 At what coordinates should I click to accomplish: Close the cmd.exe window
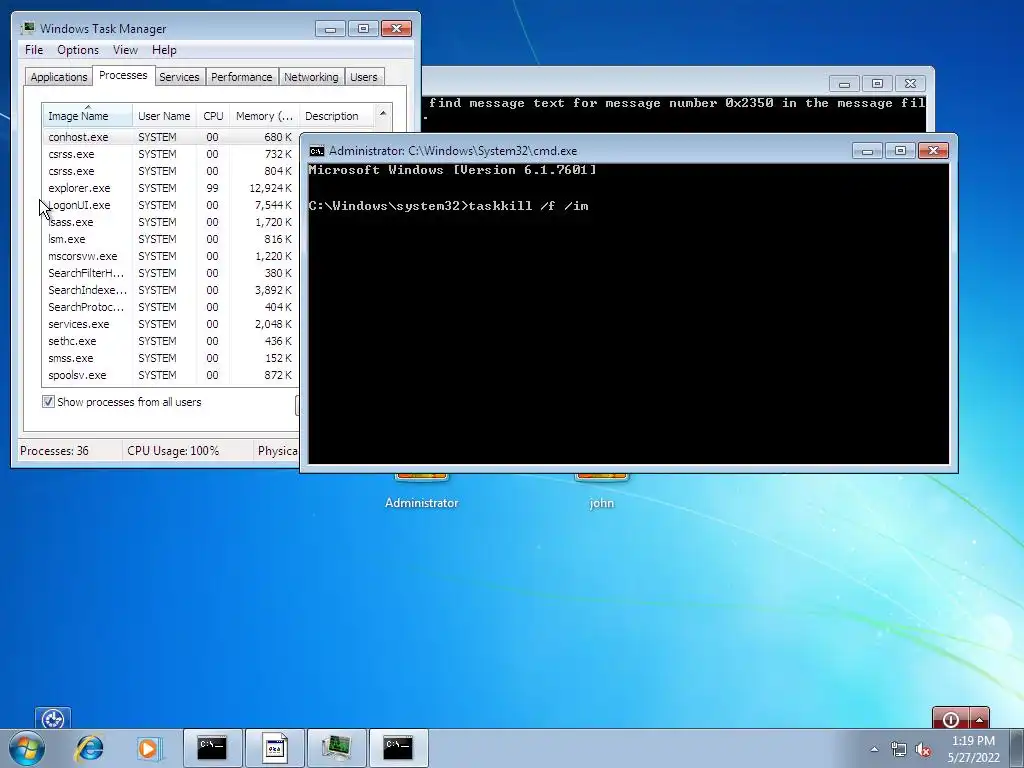click(x=933, y=151)
